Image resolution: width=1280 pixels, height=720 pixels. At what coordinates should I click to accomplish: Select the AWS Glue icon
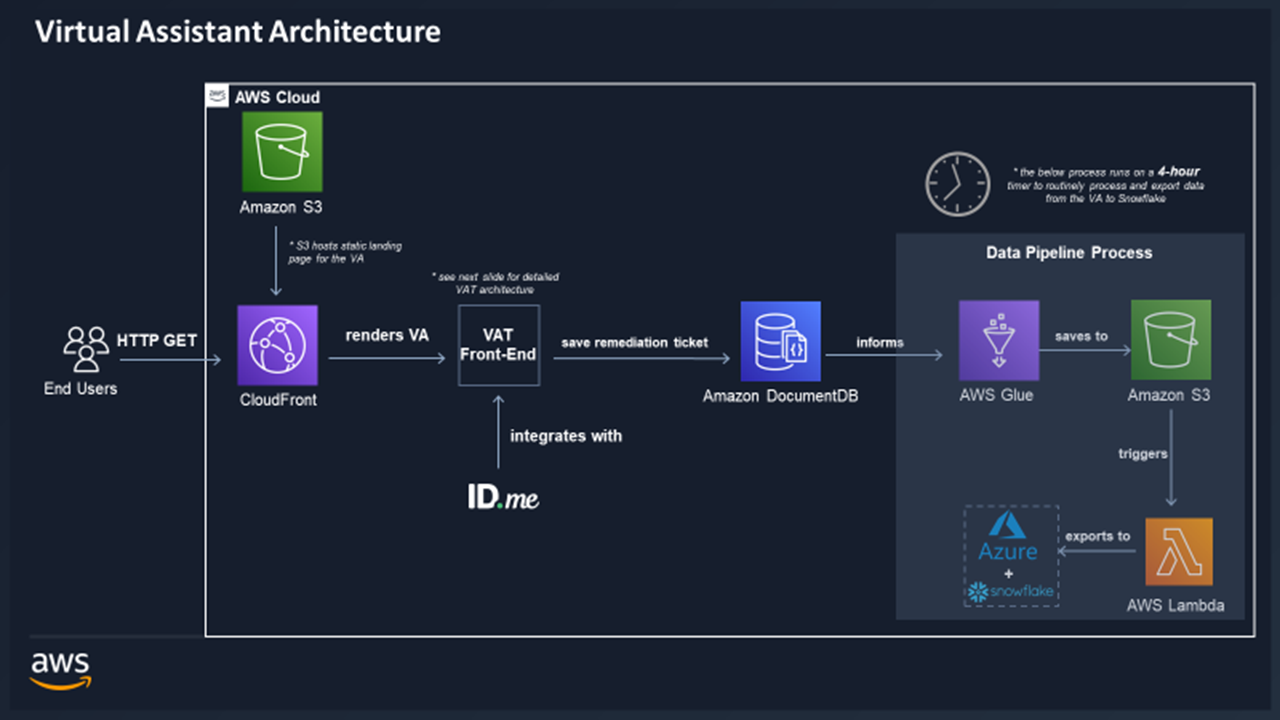tap(998, 341)
